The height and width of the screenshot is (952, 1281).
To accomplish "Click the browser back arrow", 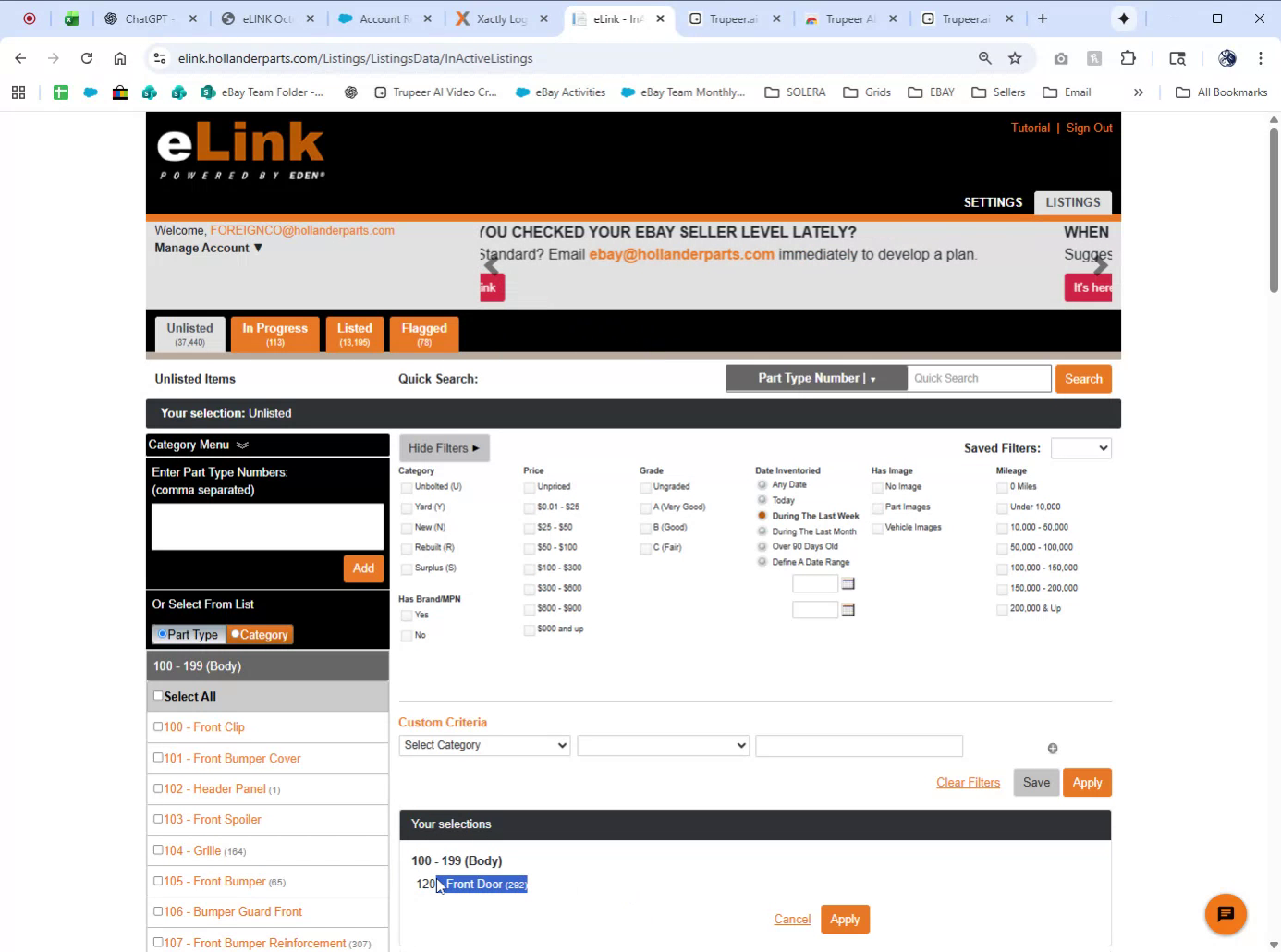I will click(x=20, y=58).
